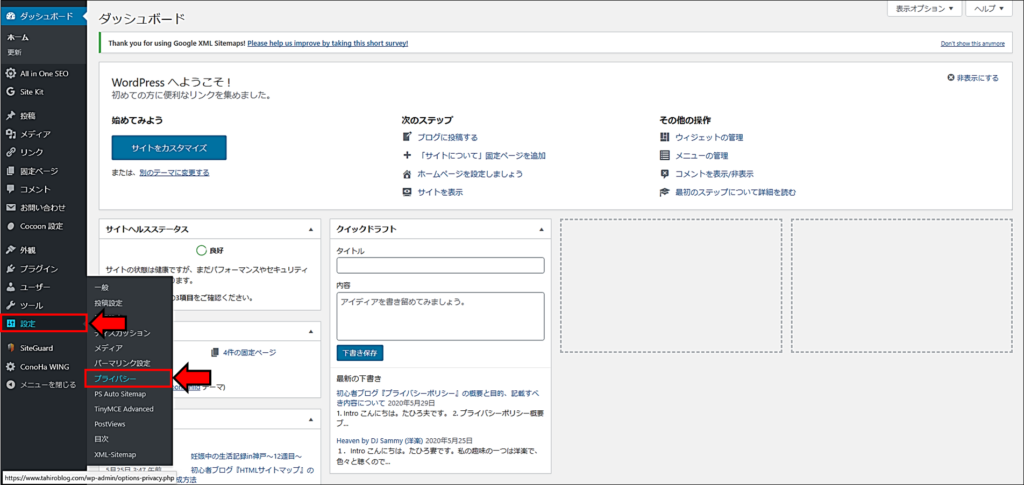Image resolution: width=1024 pixels, height=485 pixels.
Task: Focus the Quick Draft タイトル input field
Action: 440,266
